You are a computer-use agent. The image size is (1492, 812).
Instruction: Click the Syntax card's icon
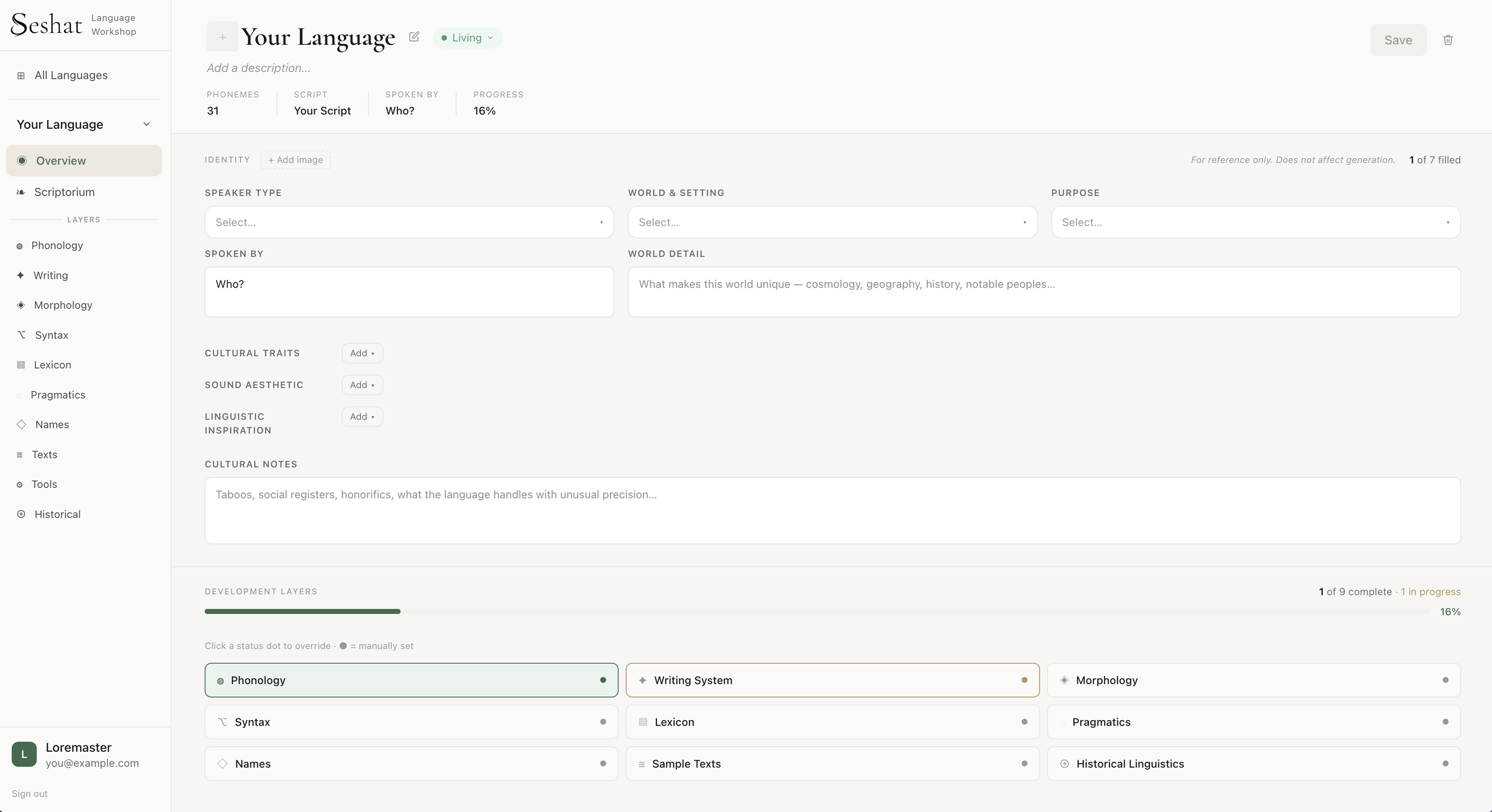coord(223,722)
